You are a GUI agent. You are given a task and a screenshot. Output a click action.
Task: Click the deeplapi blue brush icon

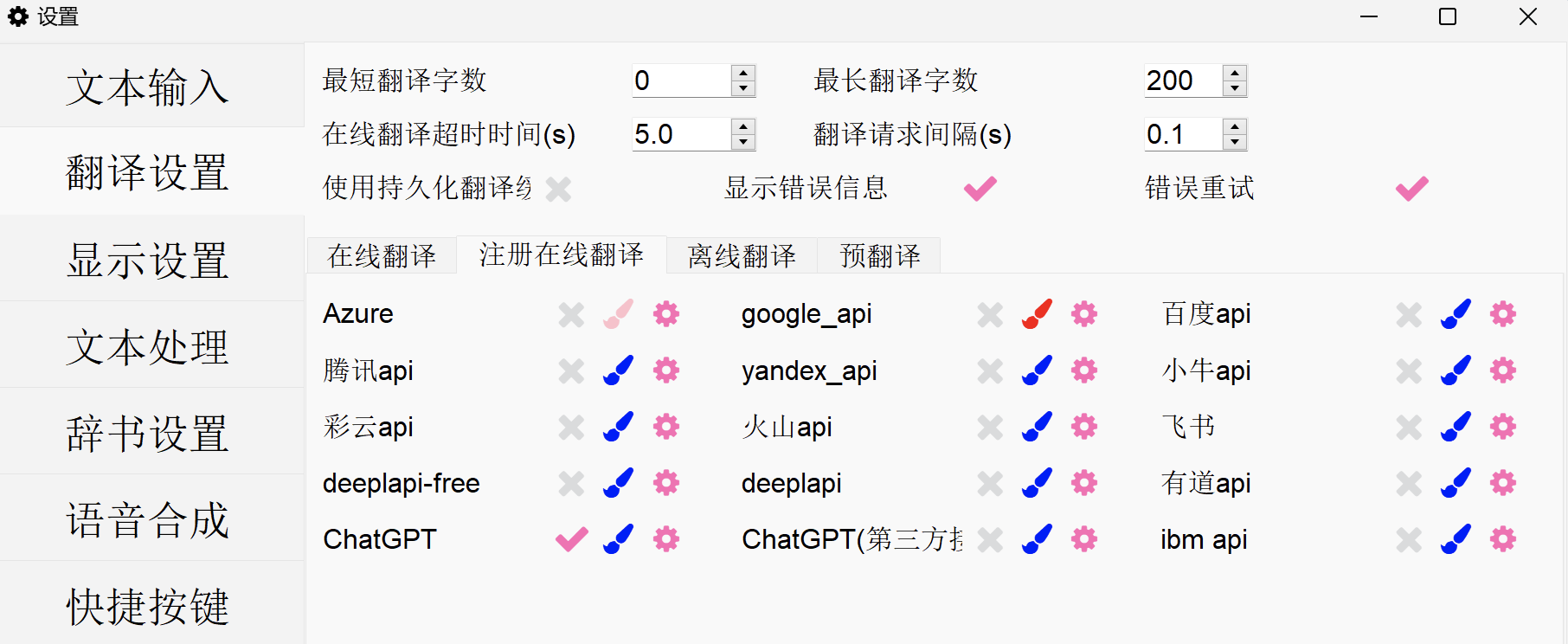[x=1037, y=483]
